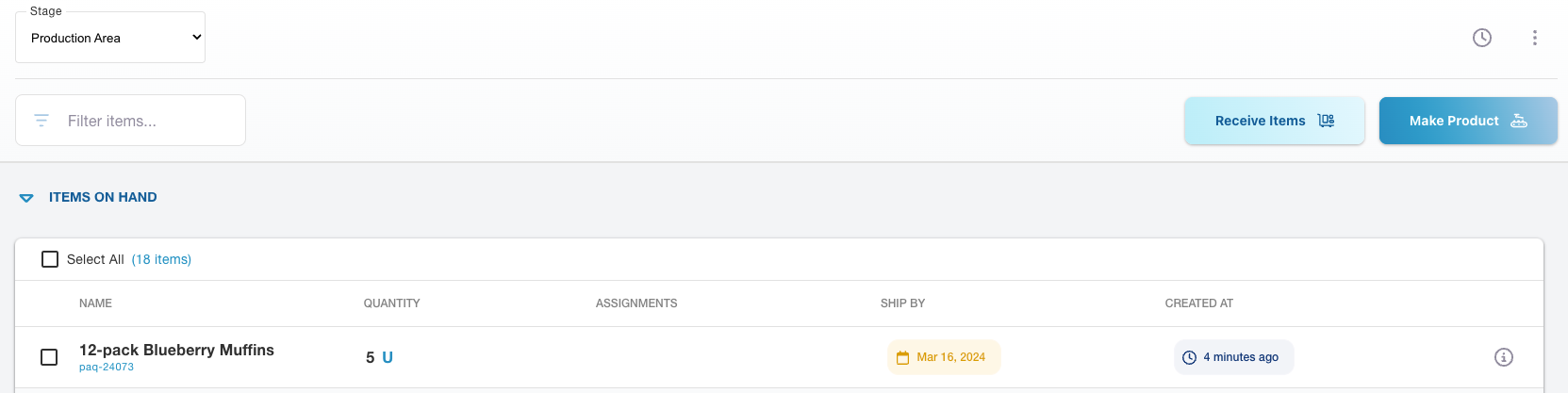Image resolution: width=1568 pixels, height=393 pixels.
Task: Tick the 12-pack Blueberry Muffins checkbox
Action: click(49, 357)
